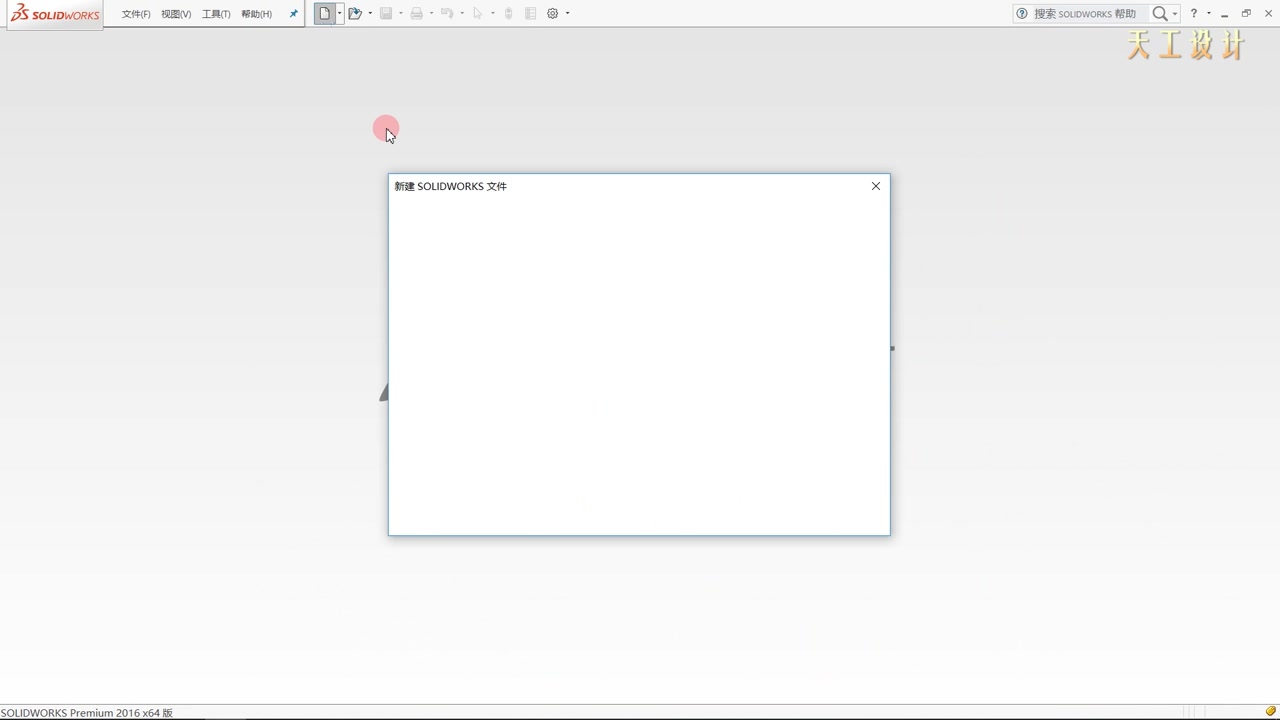The height and width of the screenshot is (720, 1280).
Task: Open the 视图(V) menu
Action: pyautogui.click(x=176, y=14)
